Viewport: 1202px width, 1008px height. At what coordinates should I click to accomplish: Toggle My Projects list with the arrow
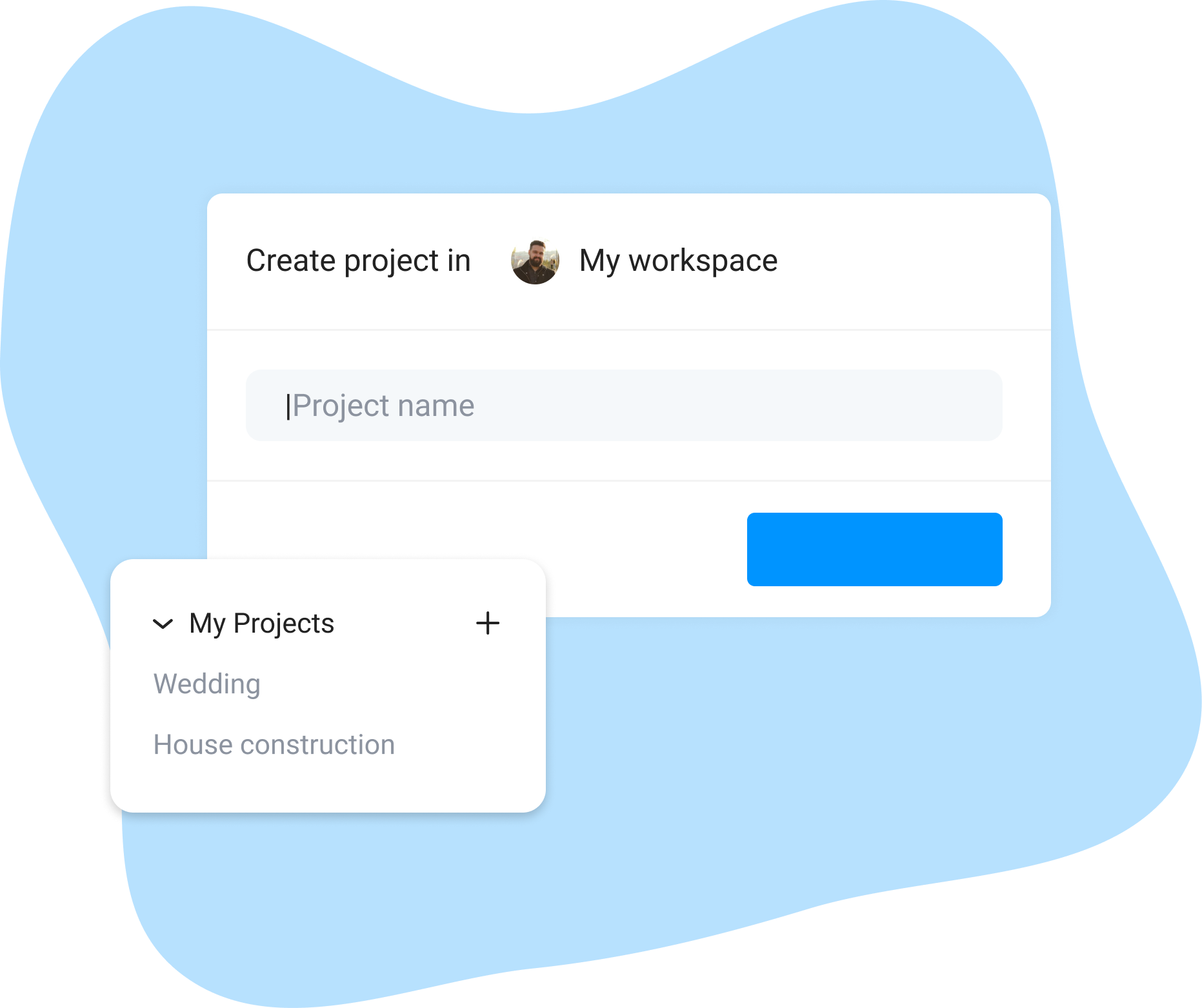point(163,624)
